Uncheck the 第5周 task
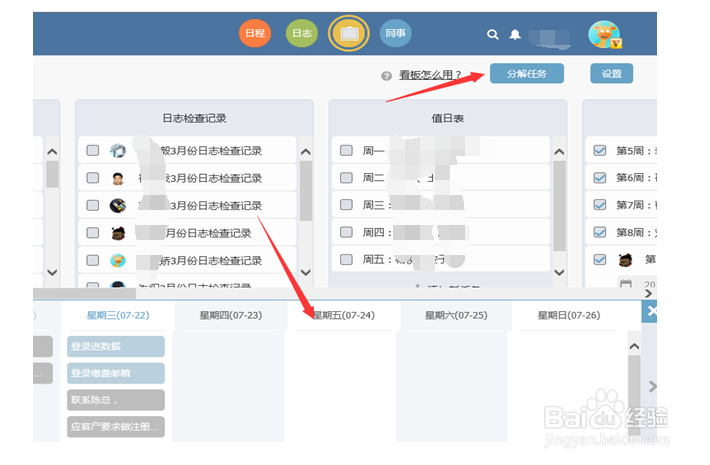Screen dimensions: 710x465 [x=600, y=150]
